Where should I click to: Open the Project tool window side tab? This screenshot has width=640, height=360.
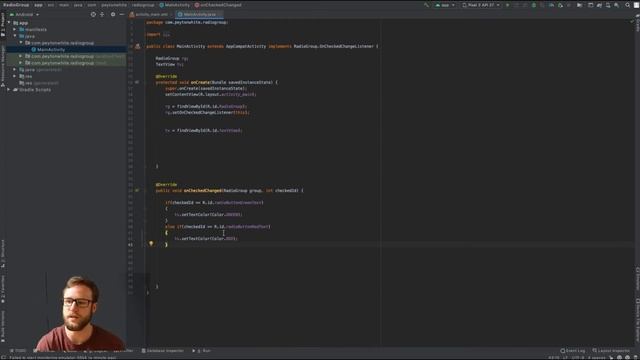tap(3, 24)
